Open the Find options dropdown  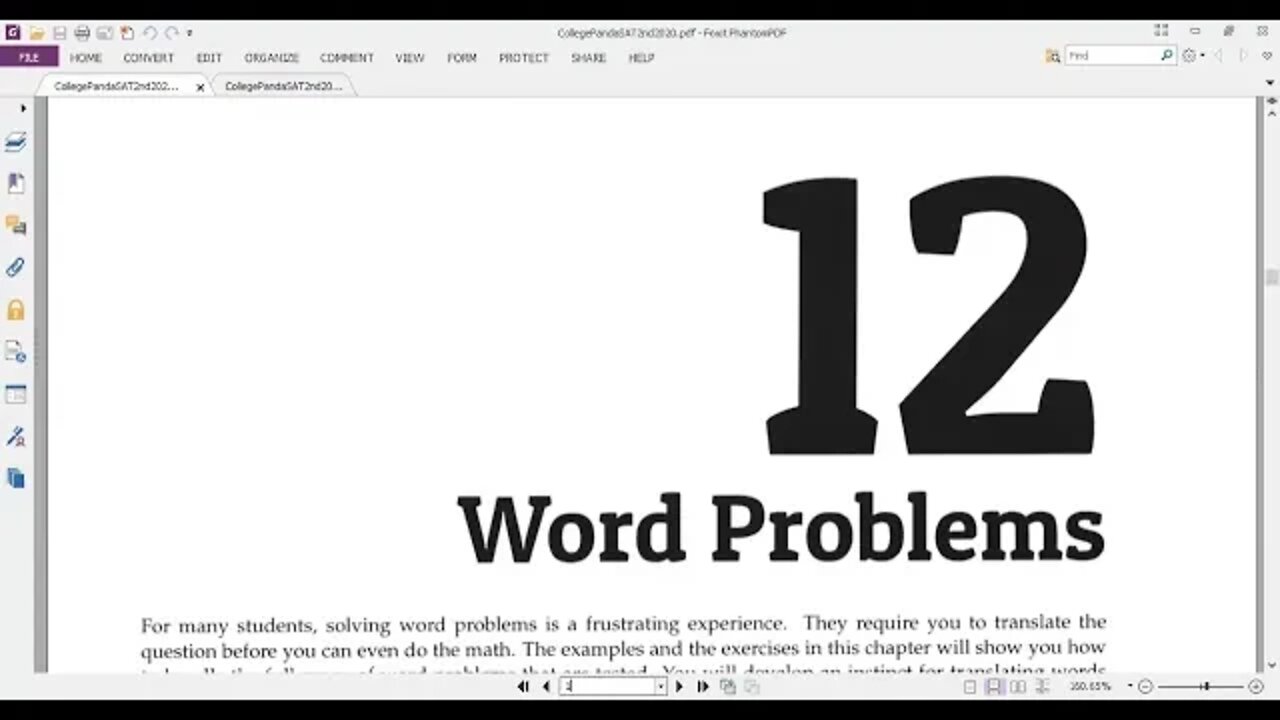tap(1192, 55)
